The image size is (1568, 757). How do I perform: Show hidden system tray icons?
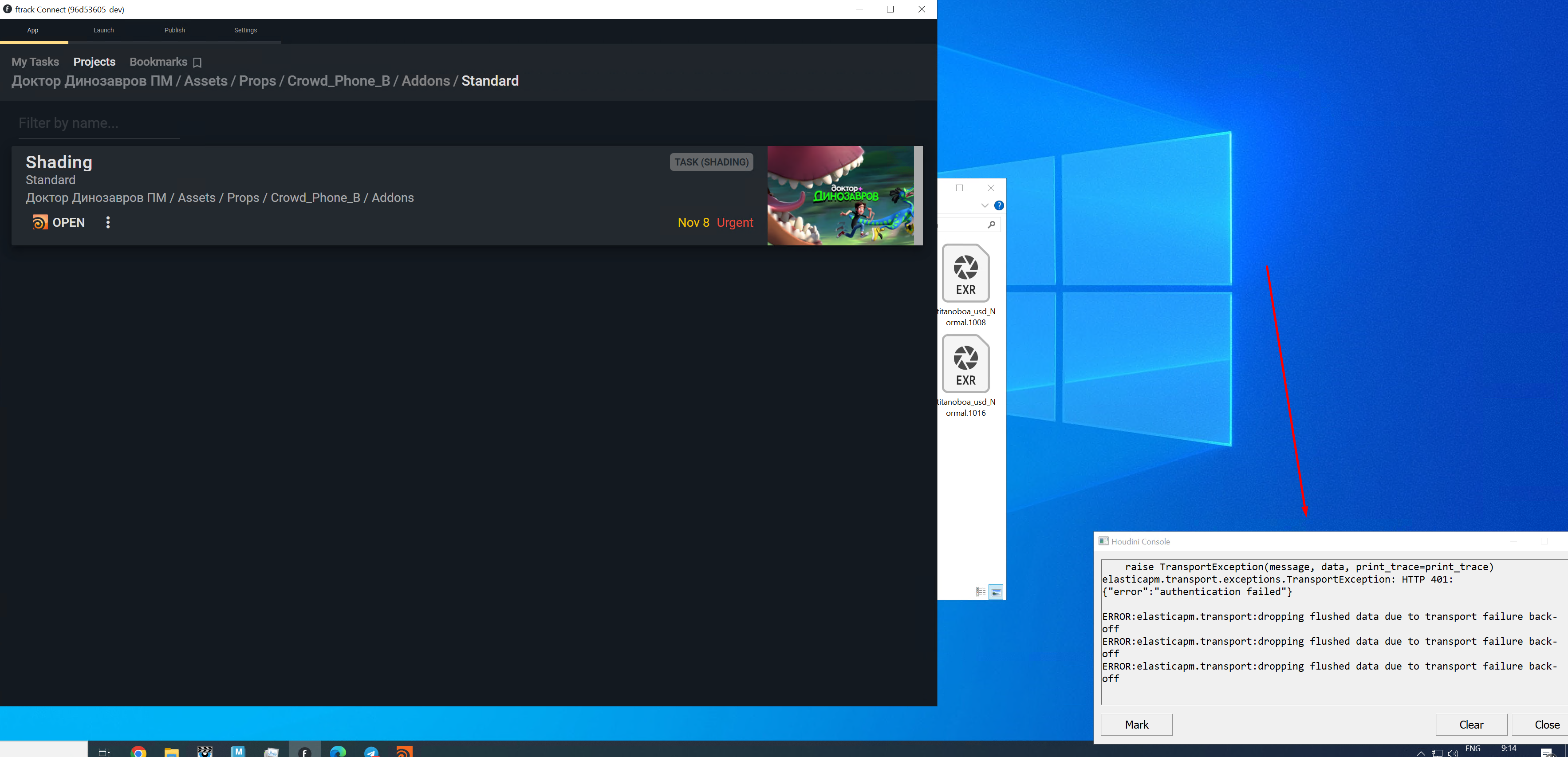[x=1421, y=753]
